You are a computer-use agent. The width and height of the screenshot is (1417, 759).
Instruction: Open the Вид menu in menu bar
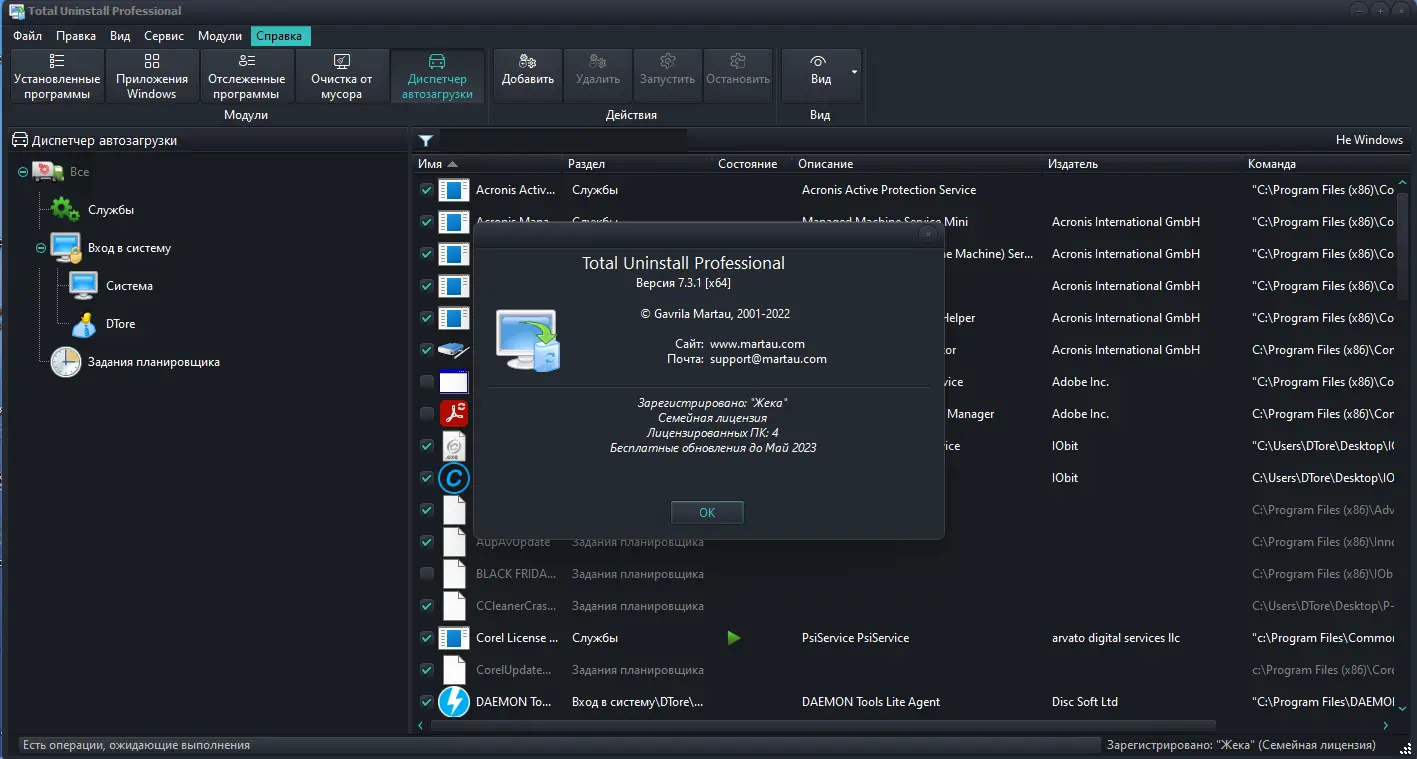pyautogui.click(x=120, y=36)
